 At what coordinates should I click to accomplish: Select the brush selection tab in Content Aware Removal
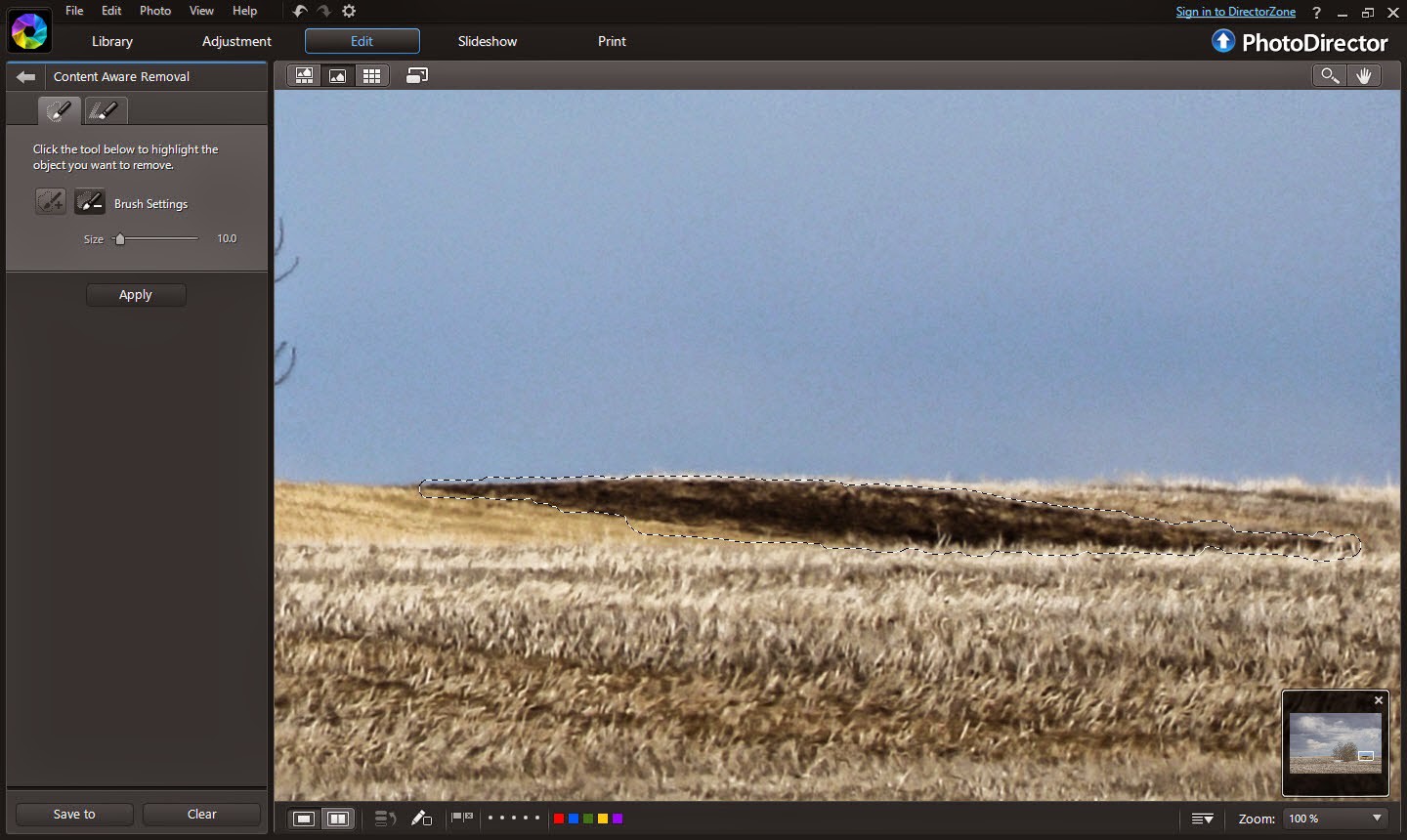point(59,110)
